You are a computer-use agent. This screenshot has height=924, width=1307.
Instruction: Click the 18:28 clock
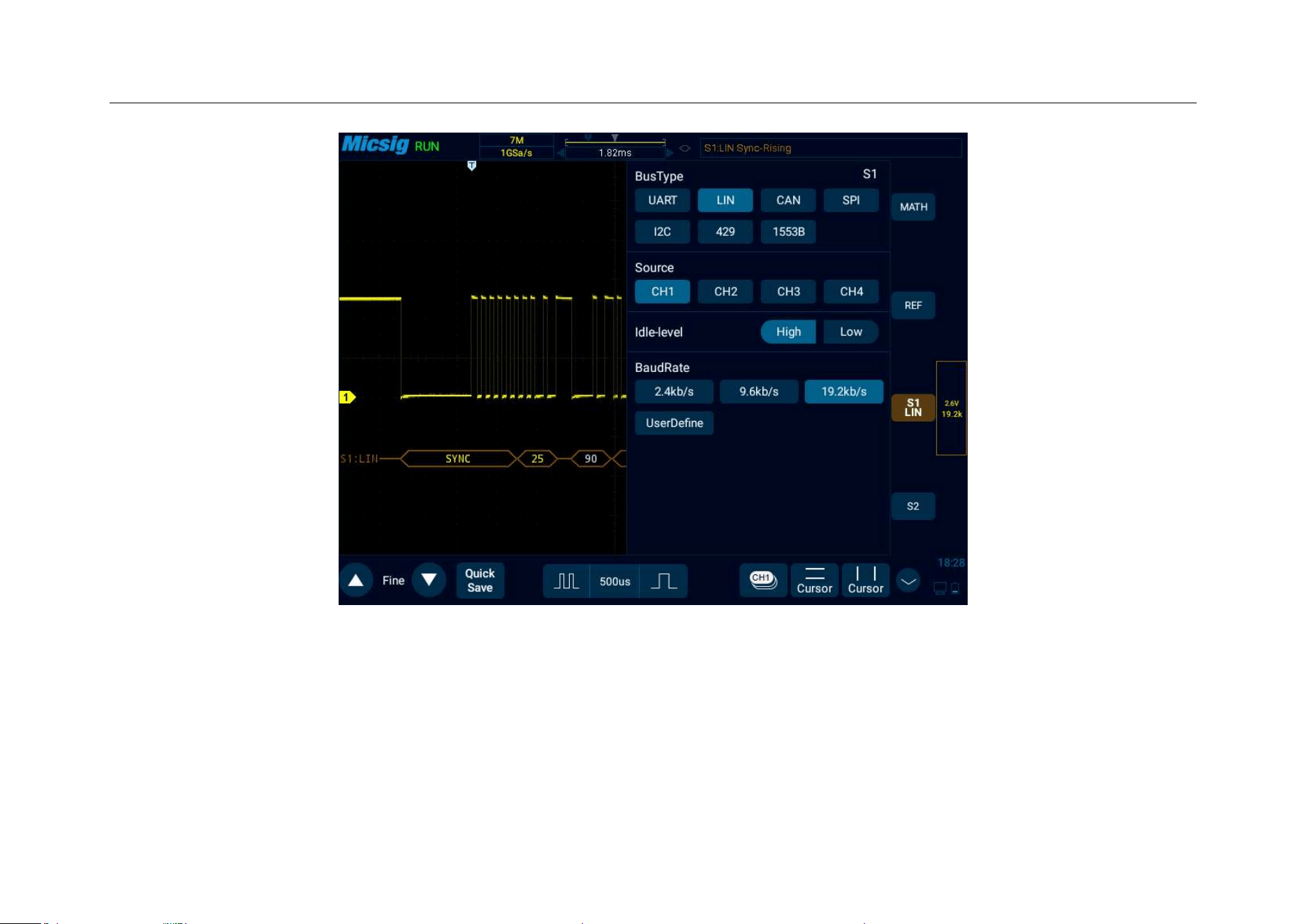[951, 562]
